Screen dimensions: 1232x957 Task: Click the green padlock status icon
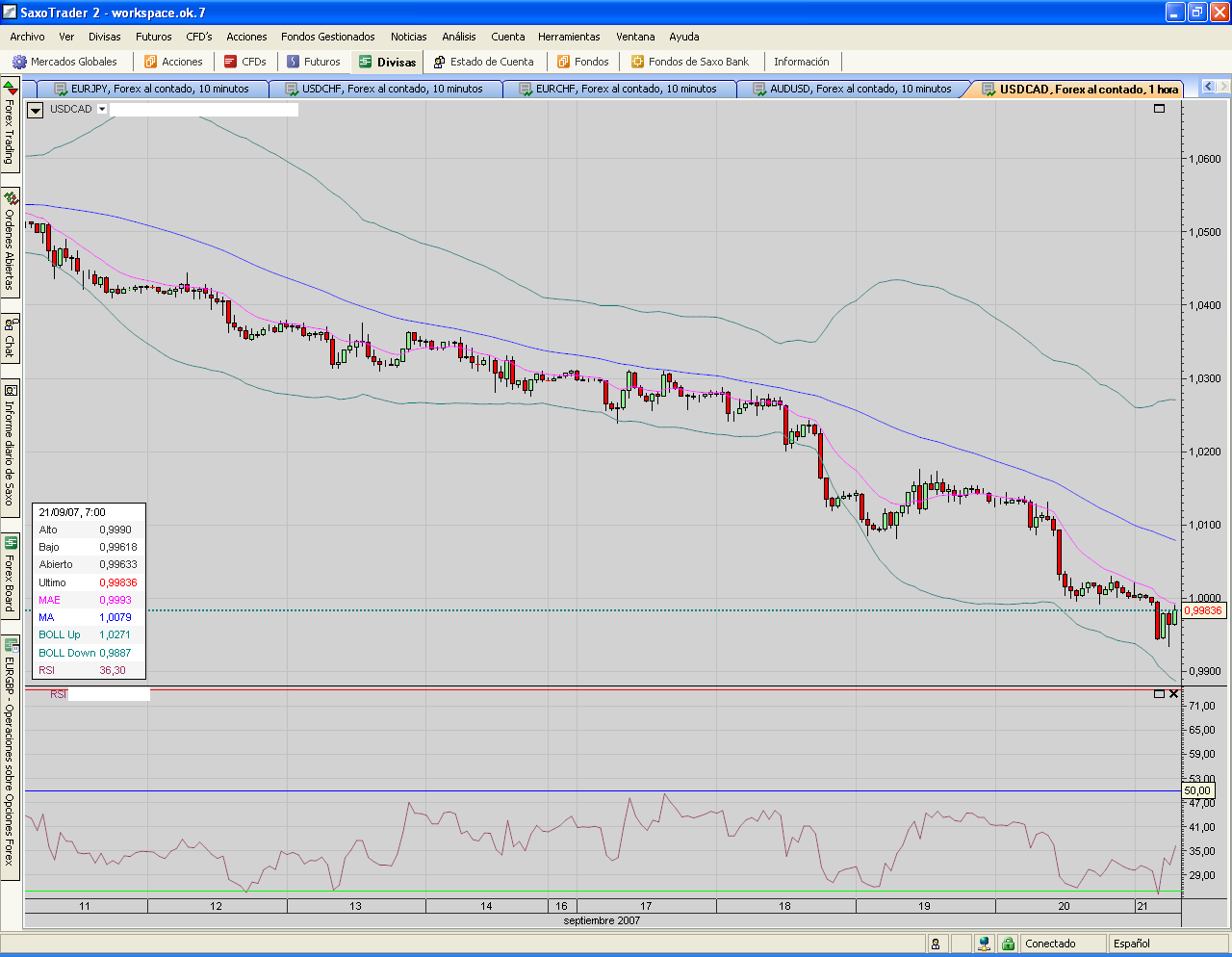[x=1008, y=944]
